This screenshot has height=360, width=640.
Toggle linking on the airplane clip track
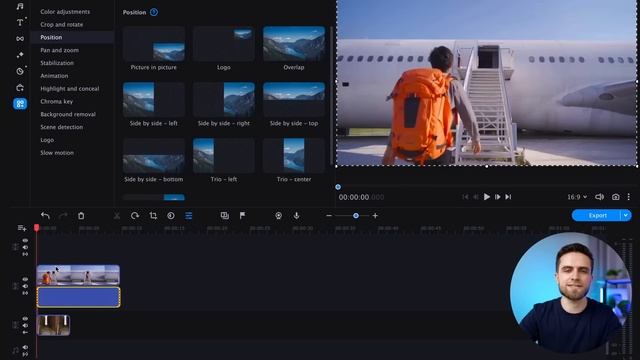tap(25, 293)
